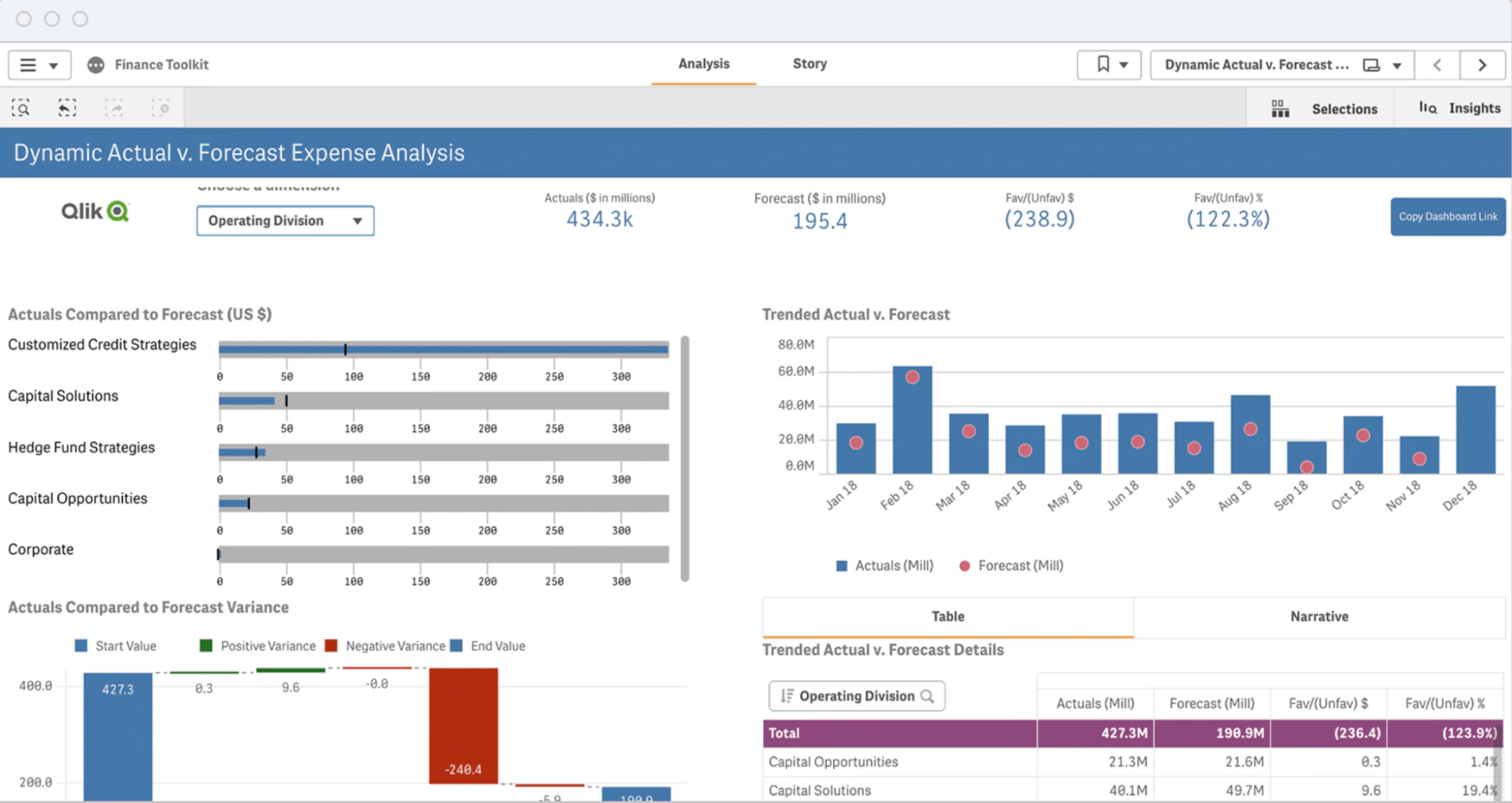Step back to previous selection state
The height and width of the screenshot is (803, 1512).
pos(67,107)
